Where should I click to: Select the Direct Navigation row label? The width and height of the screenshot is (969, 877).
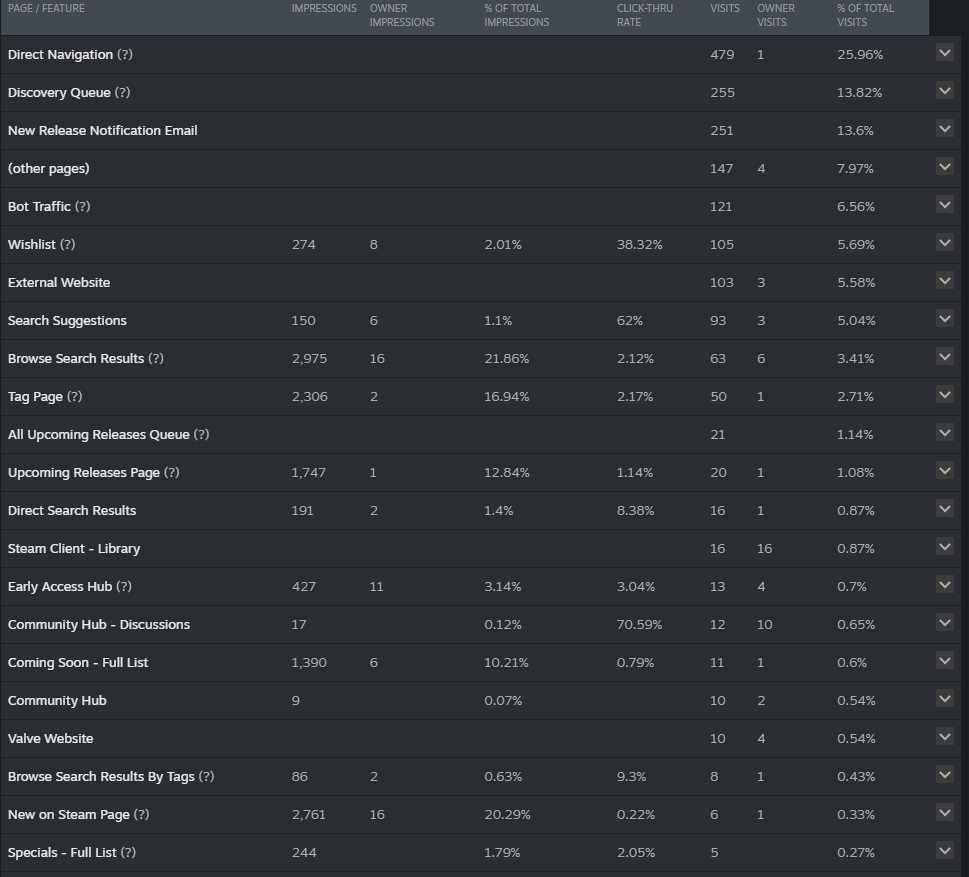click(x=61, y=54)
